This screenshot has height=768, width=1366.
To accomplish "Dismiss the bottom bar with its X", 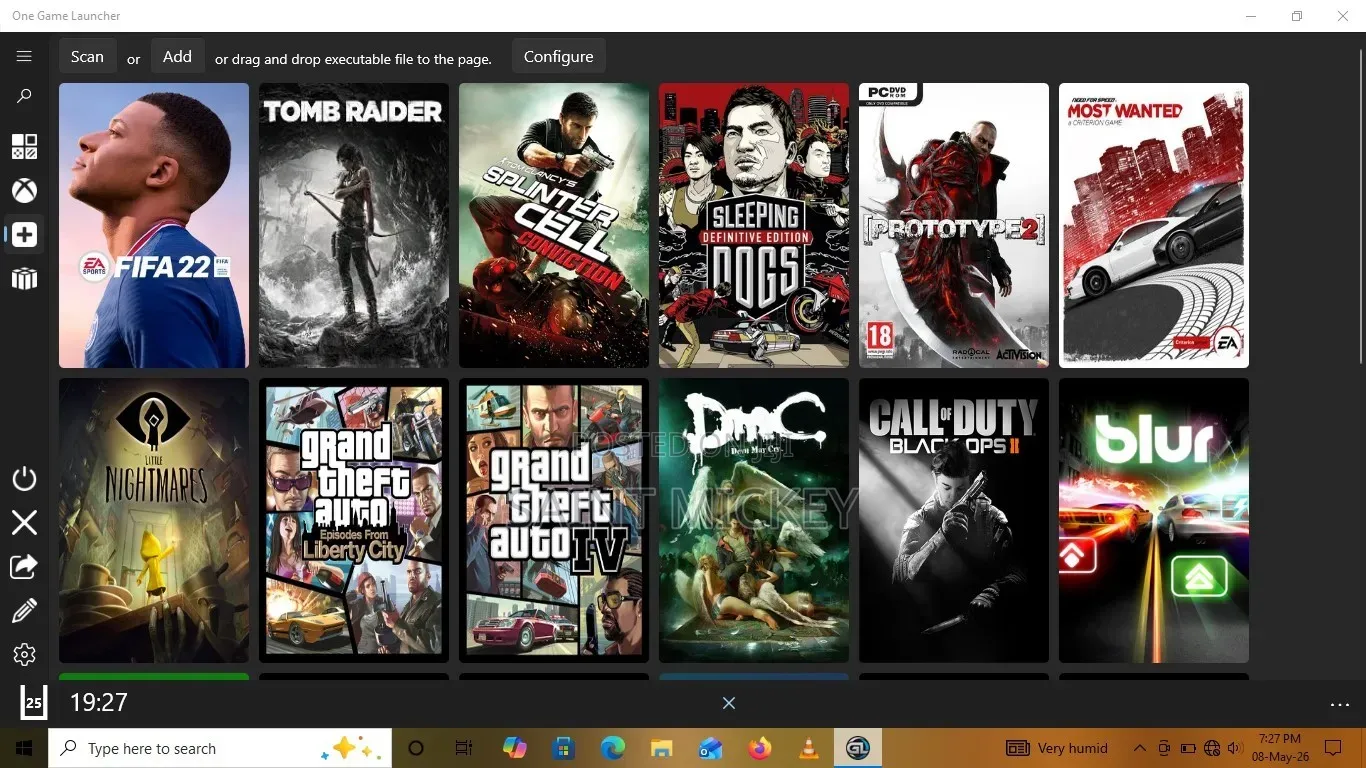I will [729, 703].
